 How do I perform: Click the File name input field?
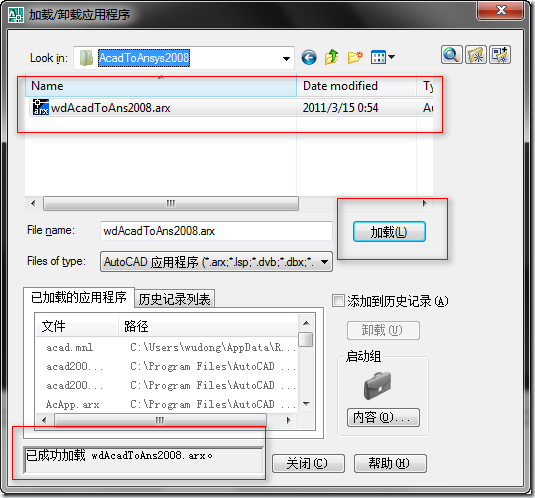[216, 231]
